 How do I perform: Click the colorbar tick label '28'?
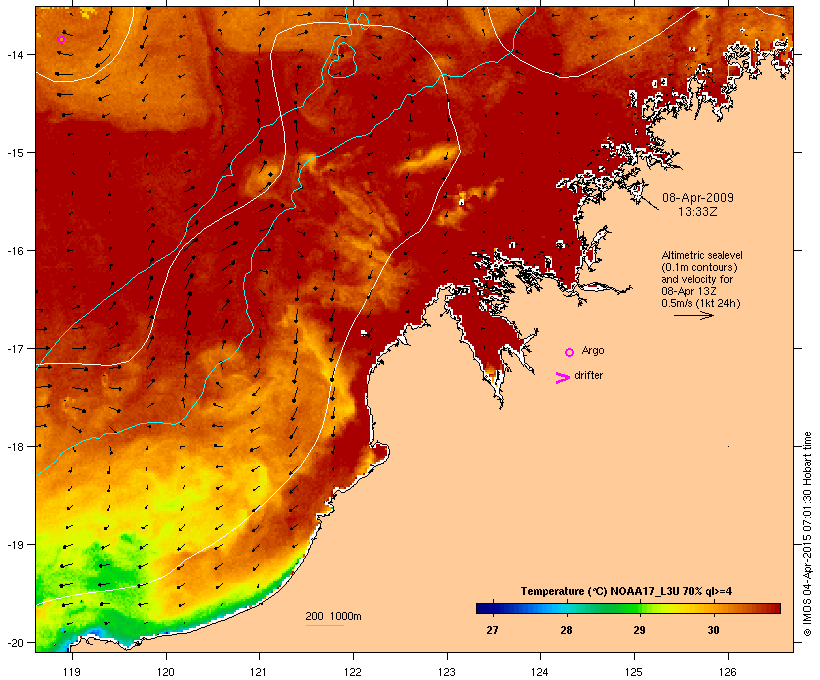[566, 630]
